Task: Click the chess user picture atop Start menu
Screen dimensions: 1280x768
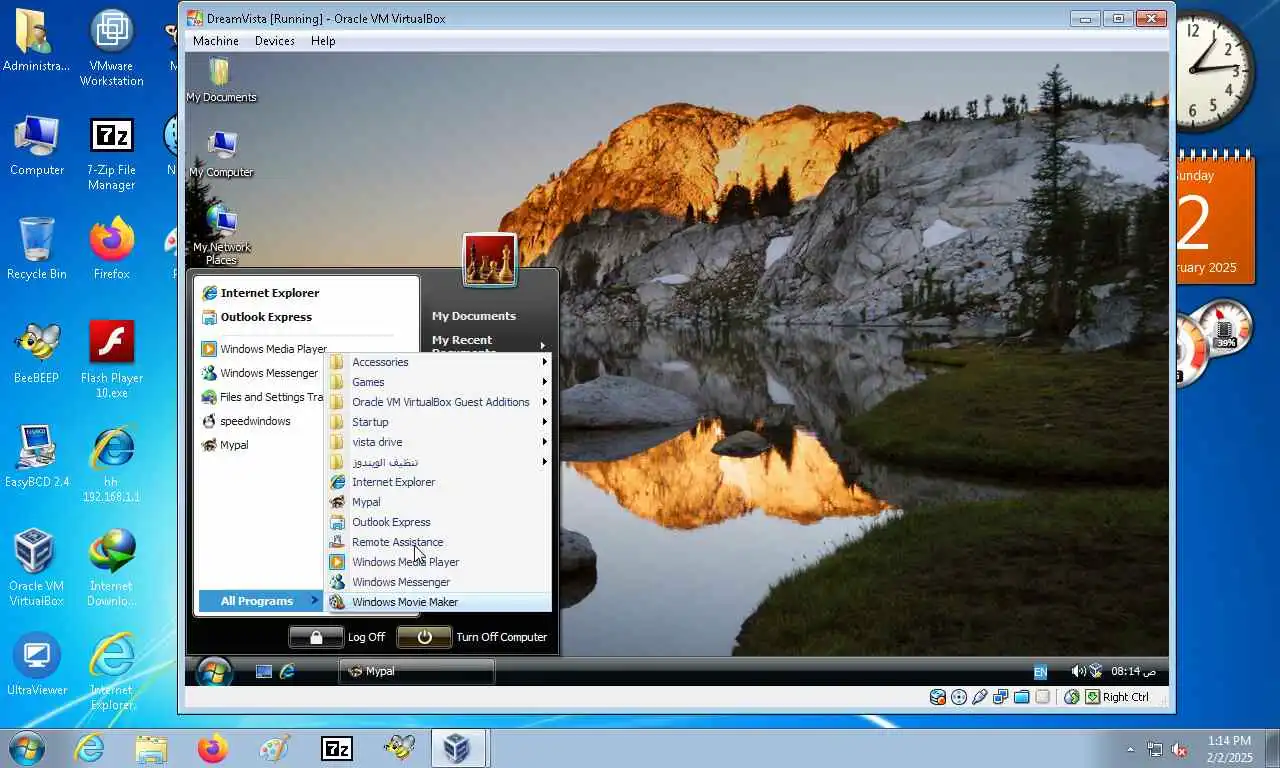Action: (490, 260)
